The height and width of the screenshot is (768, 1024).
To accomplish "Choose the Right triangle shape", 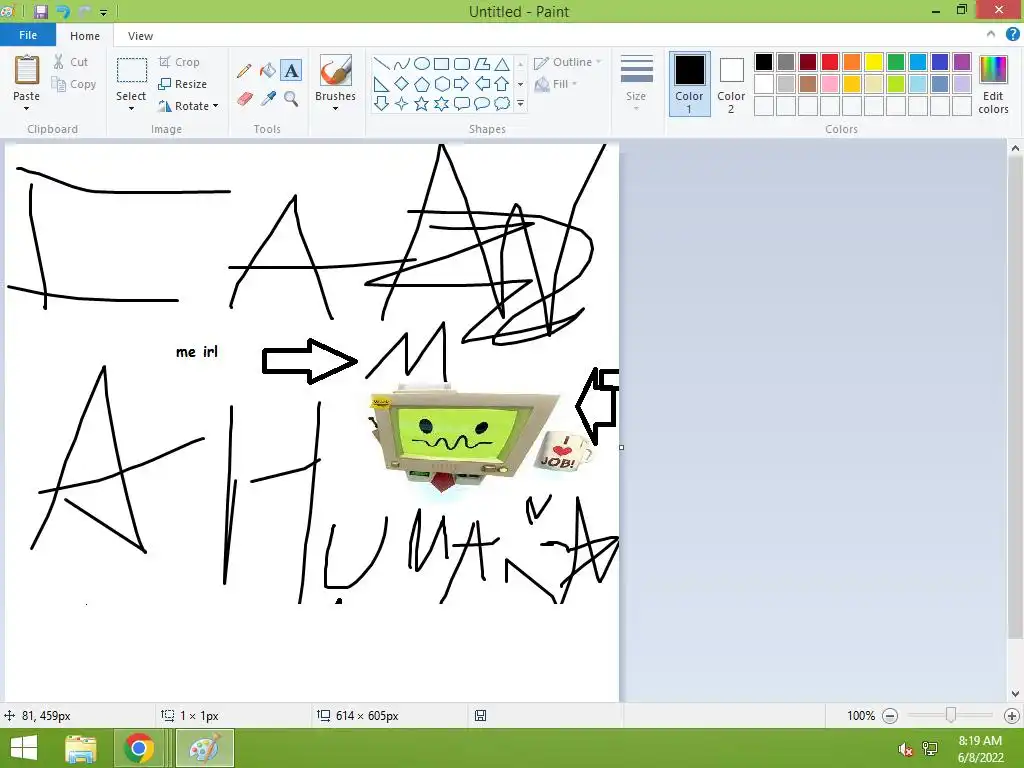I will point(381,84).
